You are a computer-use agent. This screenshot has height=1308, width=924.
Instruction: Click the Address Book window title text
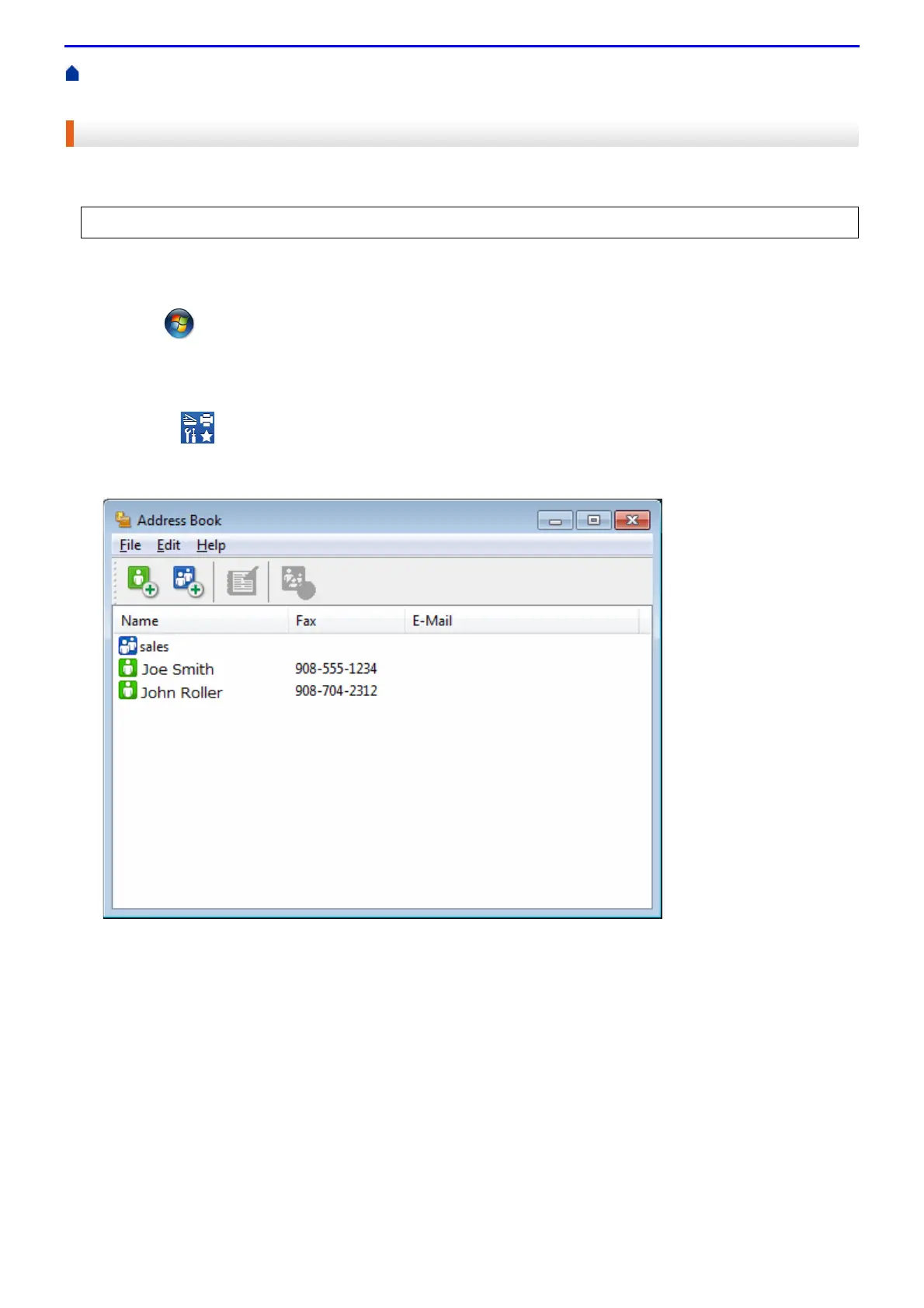(x=179, y=520)
